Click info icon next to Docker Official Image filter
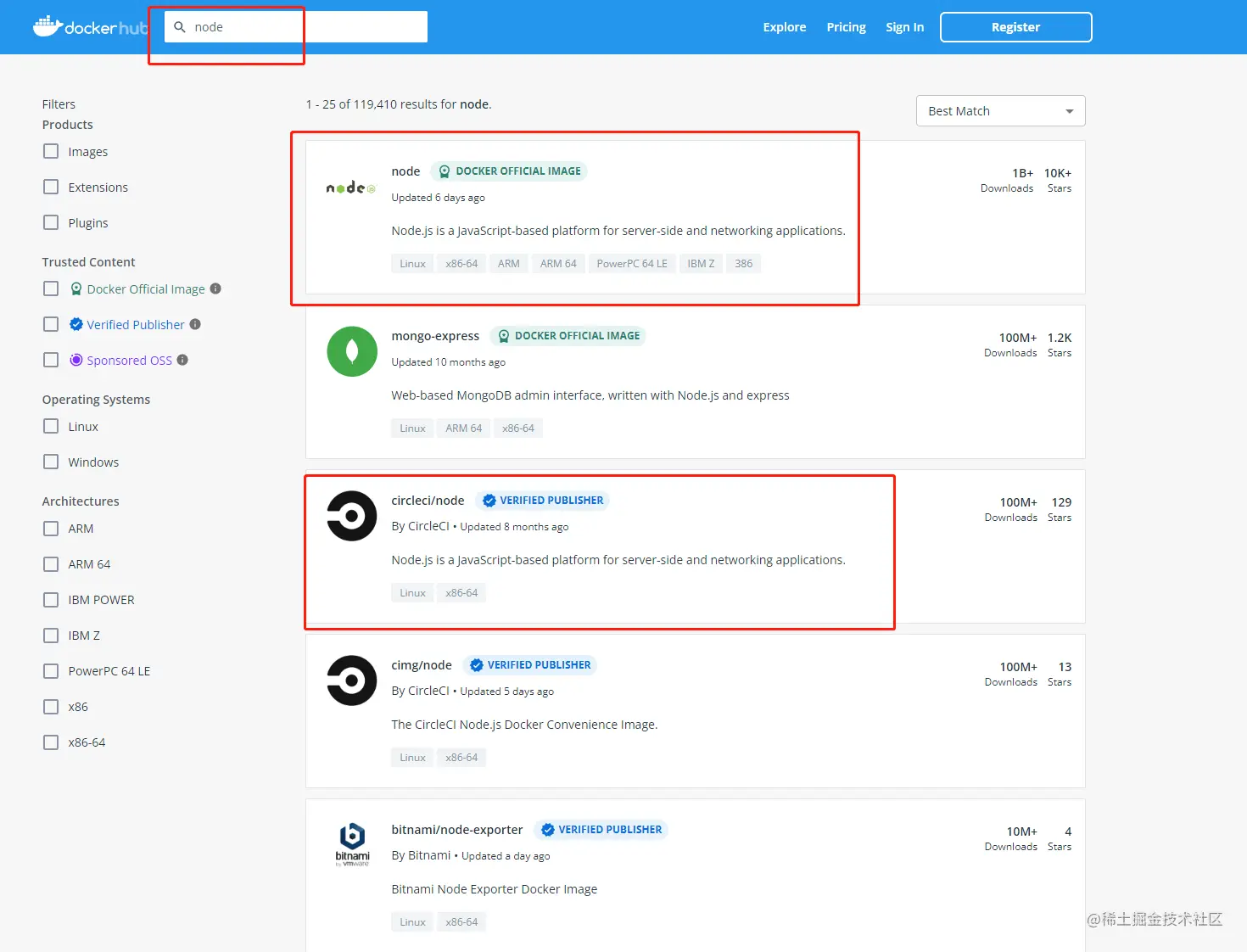 [x=215, y=288]
